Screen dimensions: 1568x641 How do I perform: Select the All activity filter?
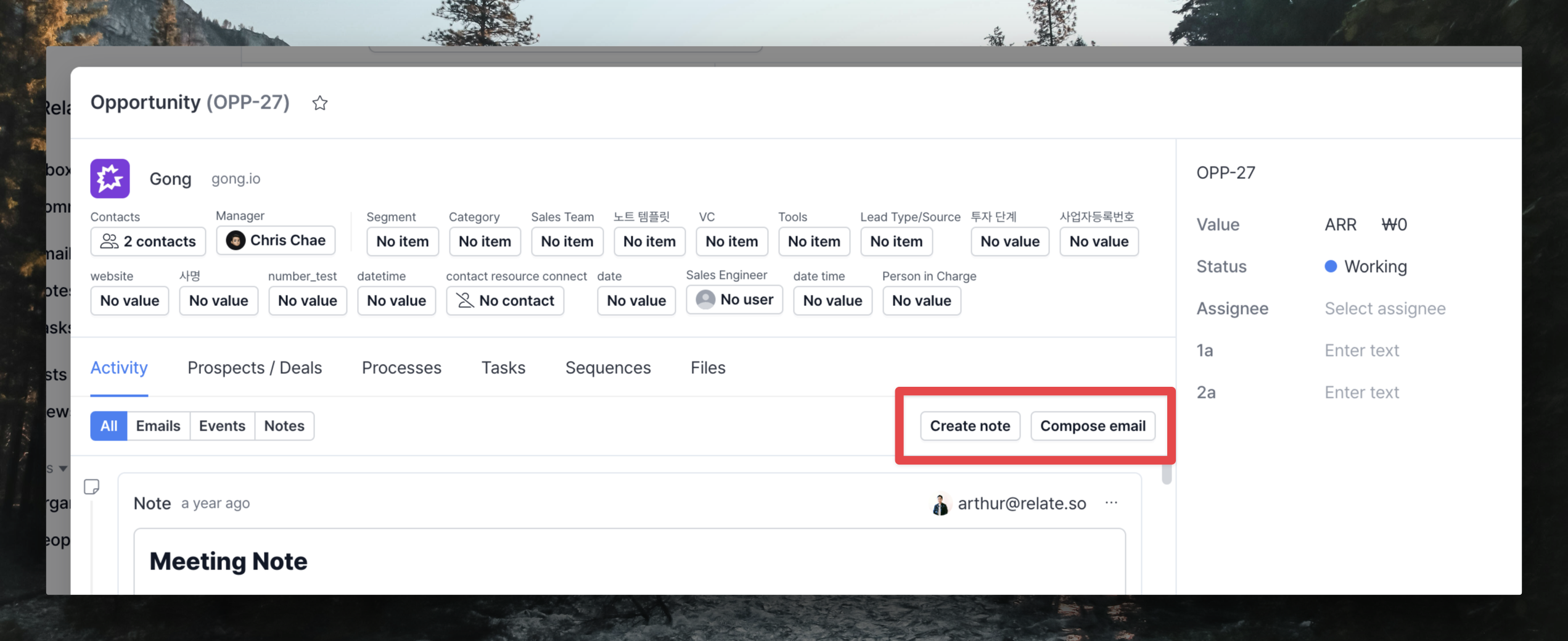tap(109, 426)
